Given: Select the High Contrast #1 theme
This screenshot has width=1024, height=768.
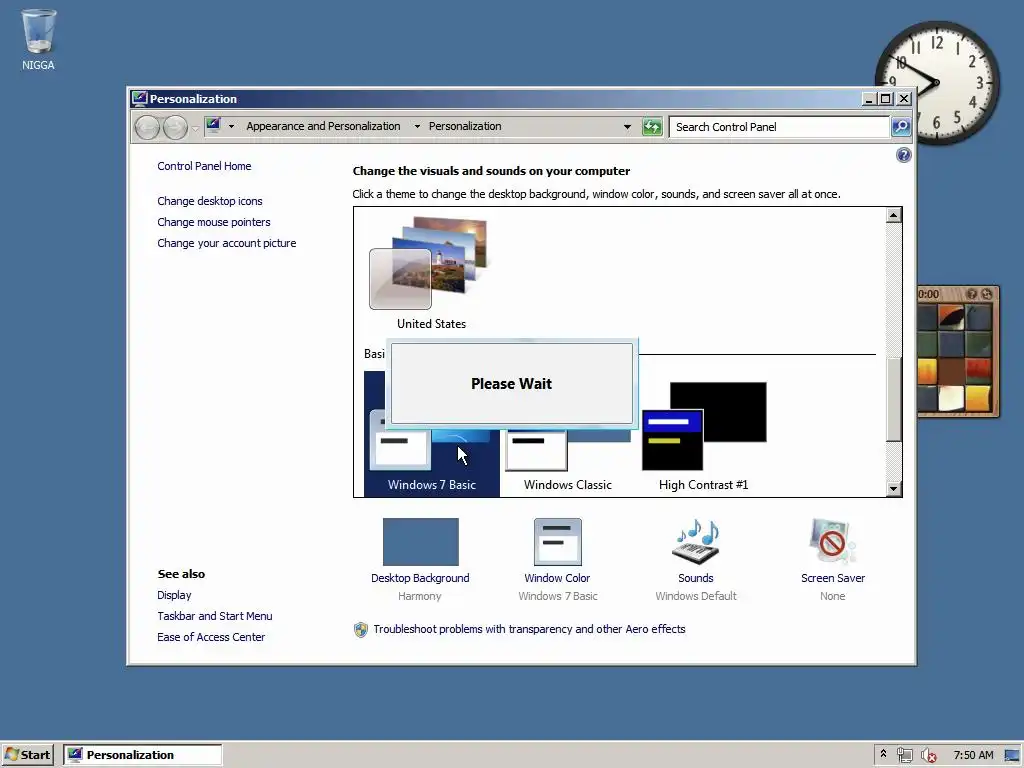Looking at the screenshot, I should [703, 434].
